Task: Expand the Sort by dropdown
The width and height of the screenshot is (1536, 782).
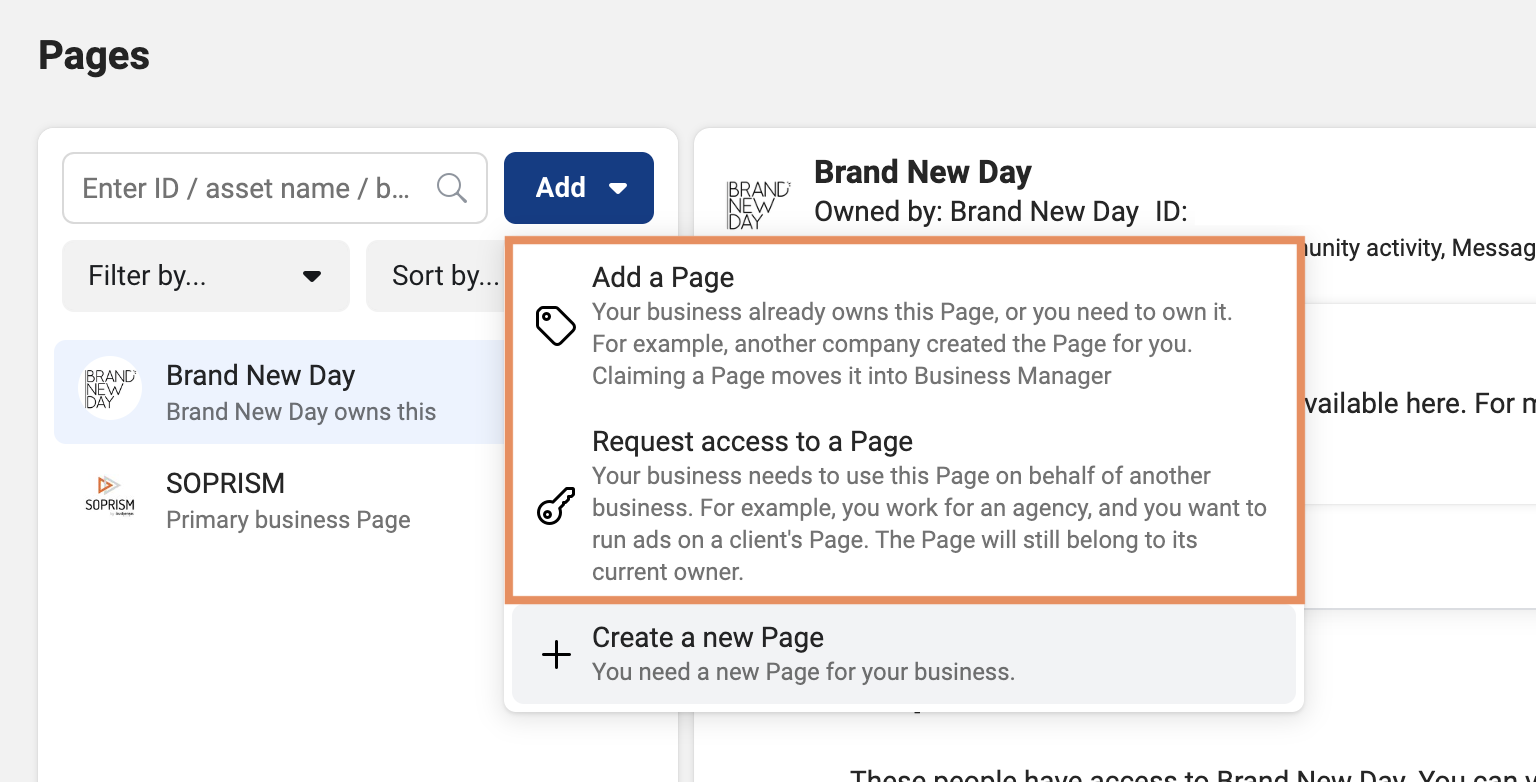Action: tap(436, 276)
